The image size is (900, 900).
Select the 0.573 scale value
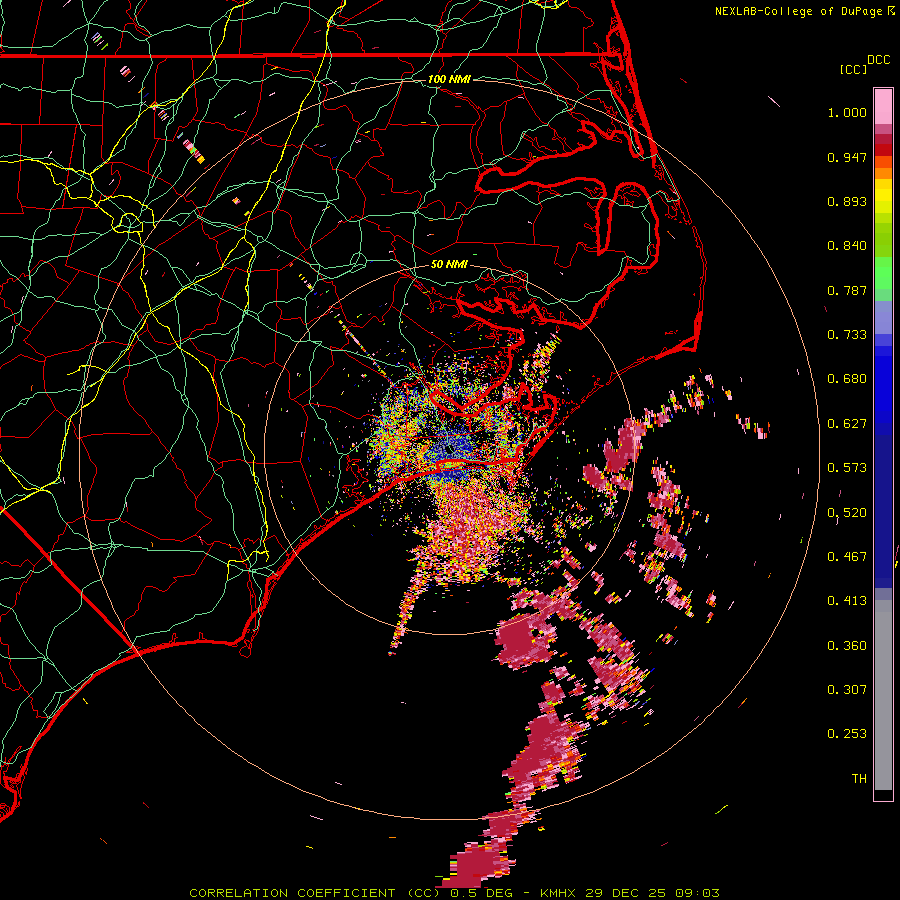click(847, 468)
